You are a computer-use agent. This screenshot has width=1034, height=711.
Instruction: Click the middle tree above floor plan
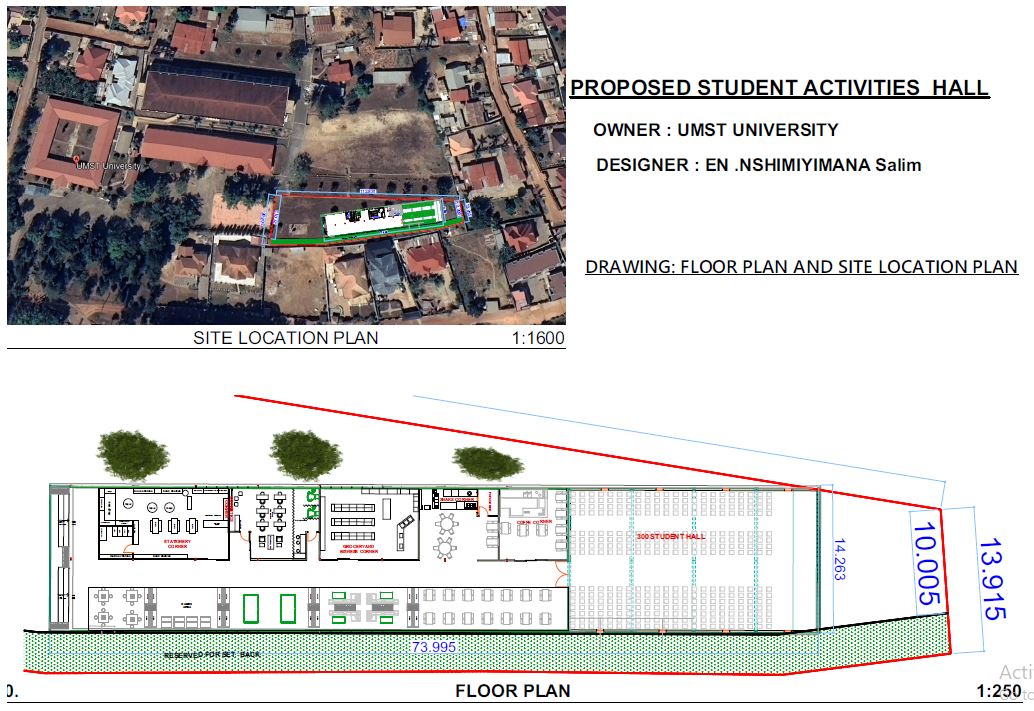[306, 455]
